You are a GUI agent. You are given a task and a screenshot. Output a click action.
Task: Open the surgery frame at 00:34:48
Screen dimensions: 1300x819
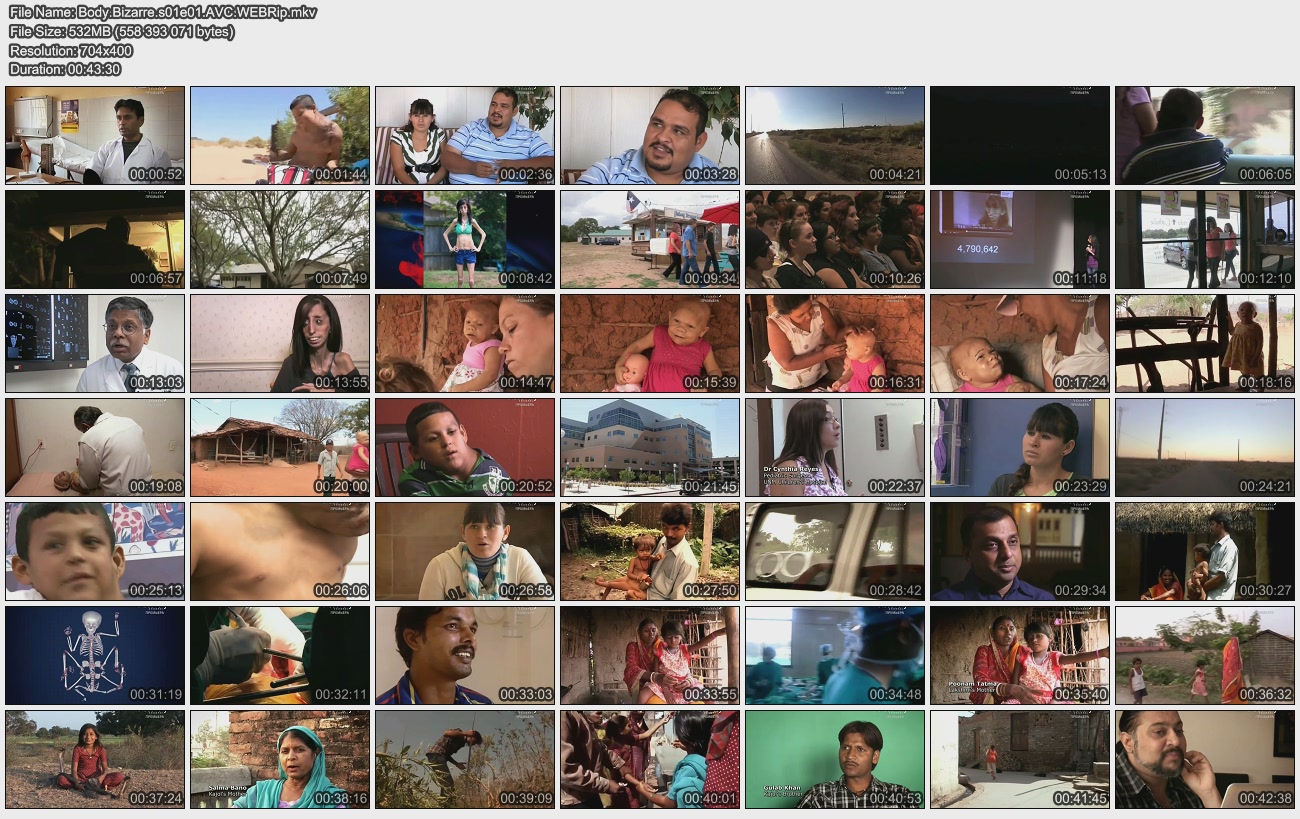[835, 655]
